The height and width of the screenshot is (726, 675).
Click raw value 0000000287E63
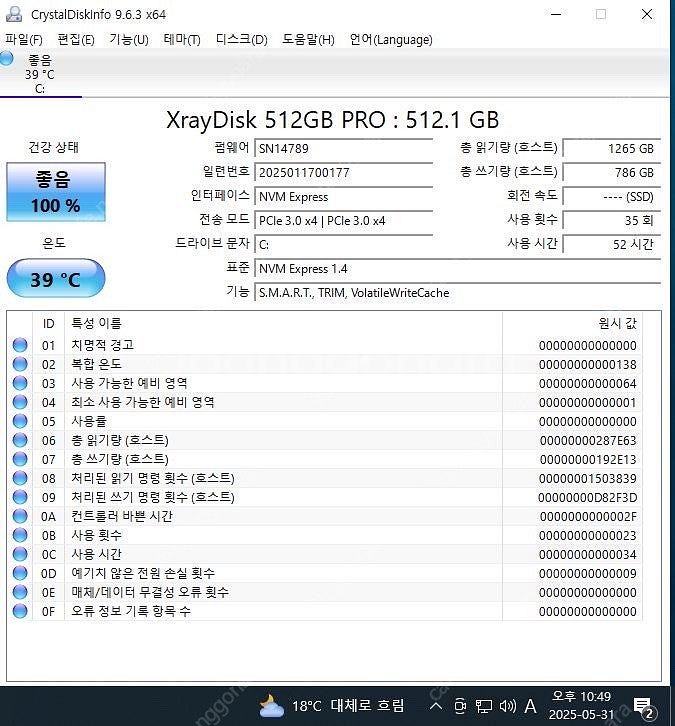588,440
